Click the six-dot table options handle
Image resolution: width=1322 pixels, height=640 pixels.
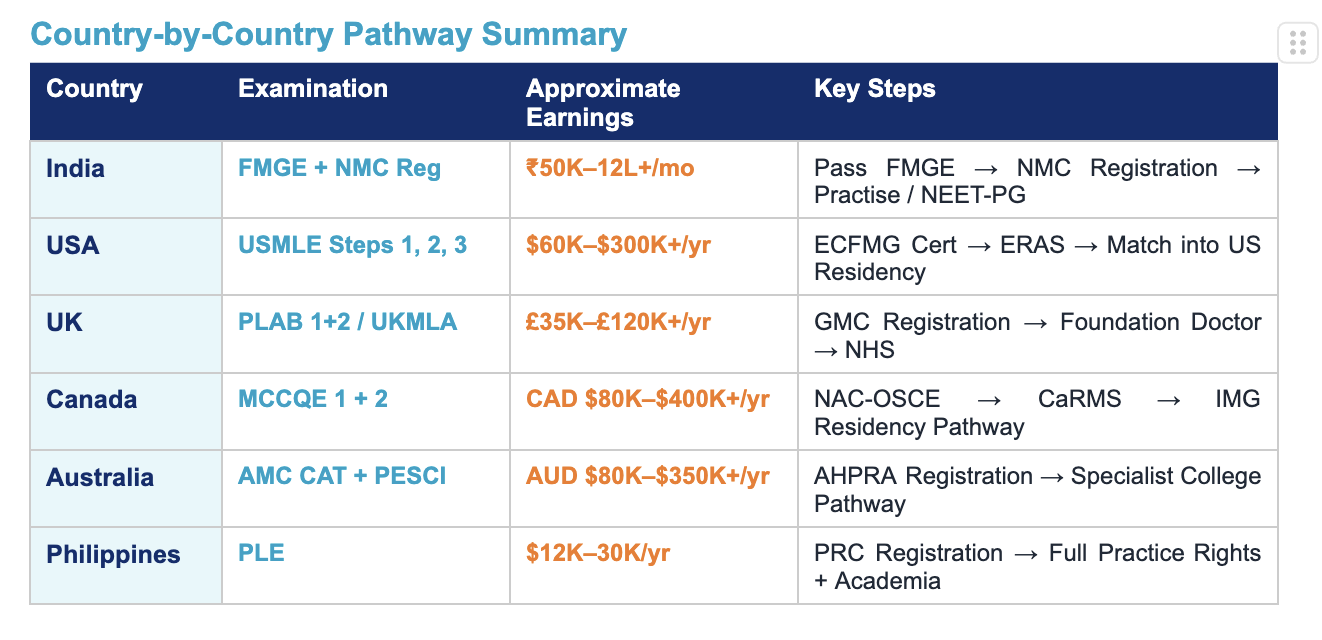click(1298, 43)
